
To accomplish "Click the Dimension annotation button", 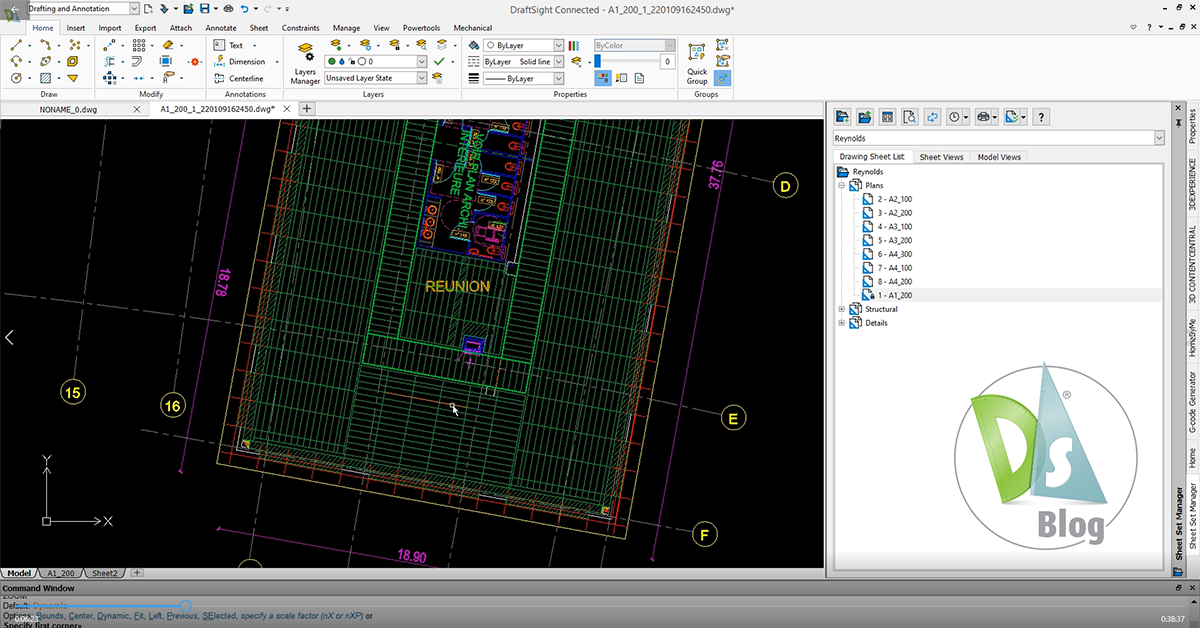I will click(x=244, y=61).
